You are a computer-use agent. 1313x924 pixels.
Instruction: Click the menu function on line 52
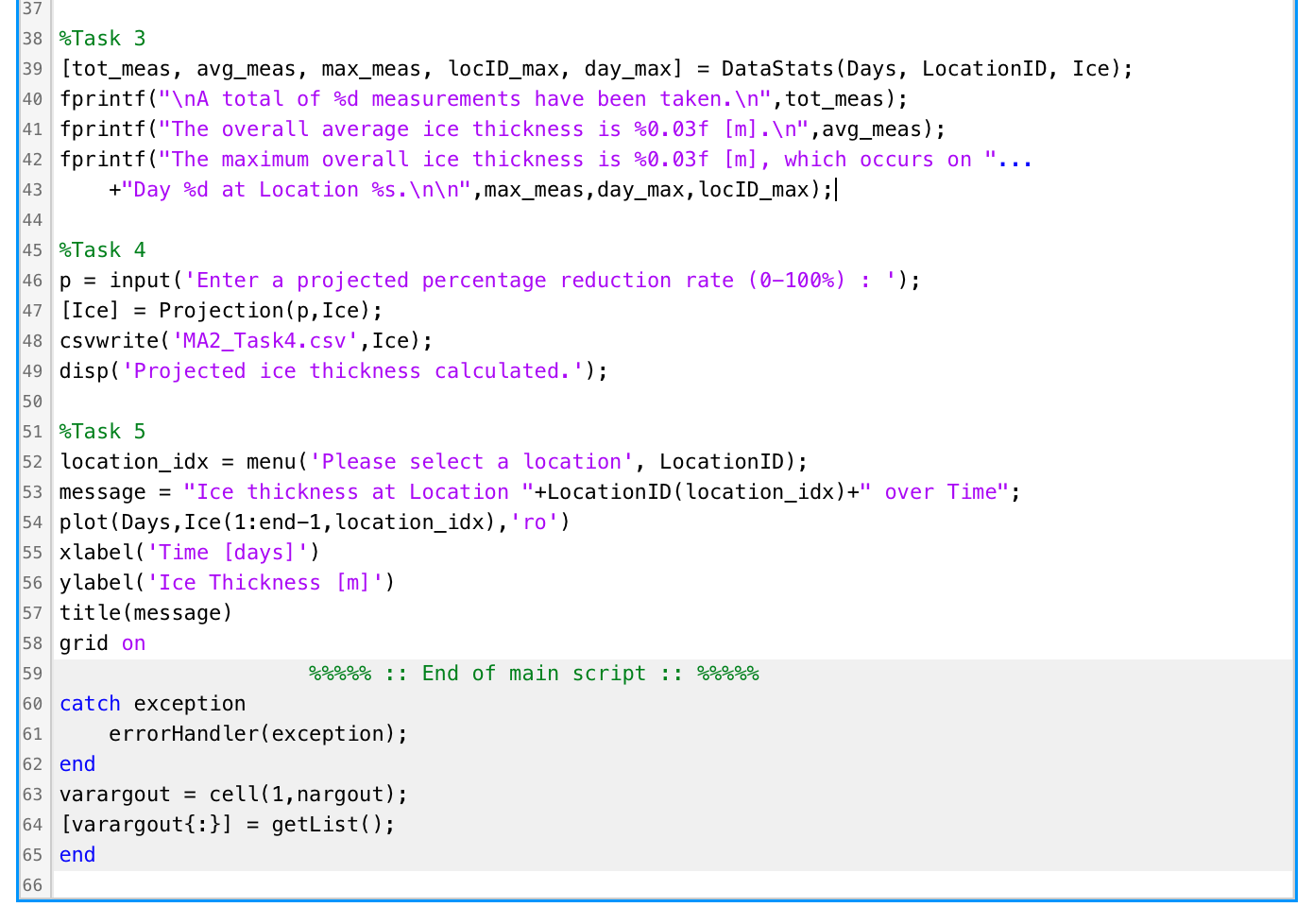point(273,461)
